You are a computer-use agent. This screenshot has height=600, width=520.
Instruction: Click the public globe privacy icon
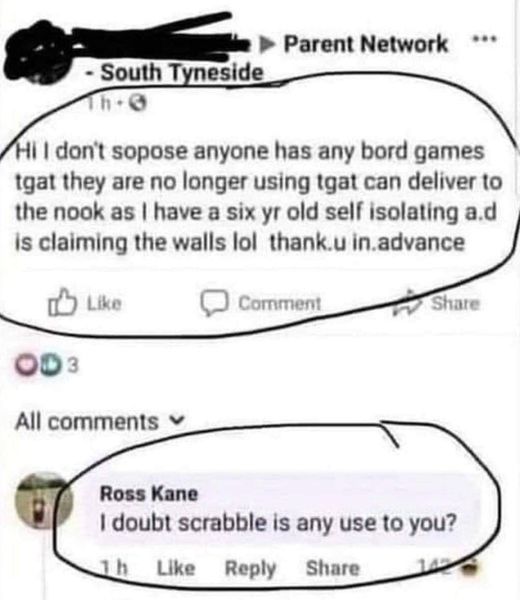pos(139,103)
